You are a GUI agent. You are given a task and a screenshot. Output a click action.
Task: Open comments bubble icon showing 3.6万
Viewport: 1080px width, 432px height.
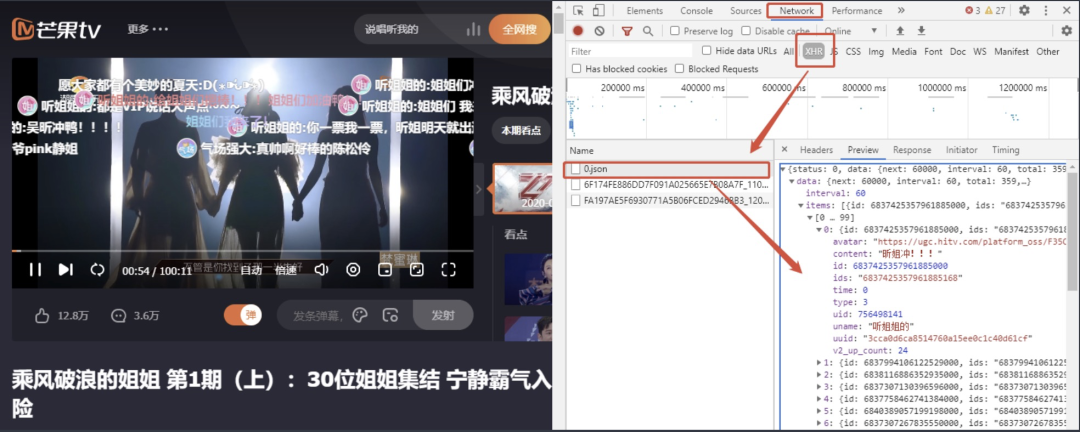[x=118, y=316]
